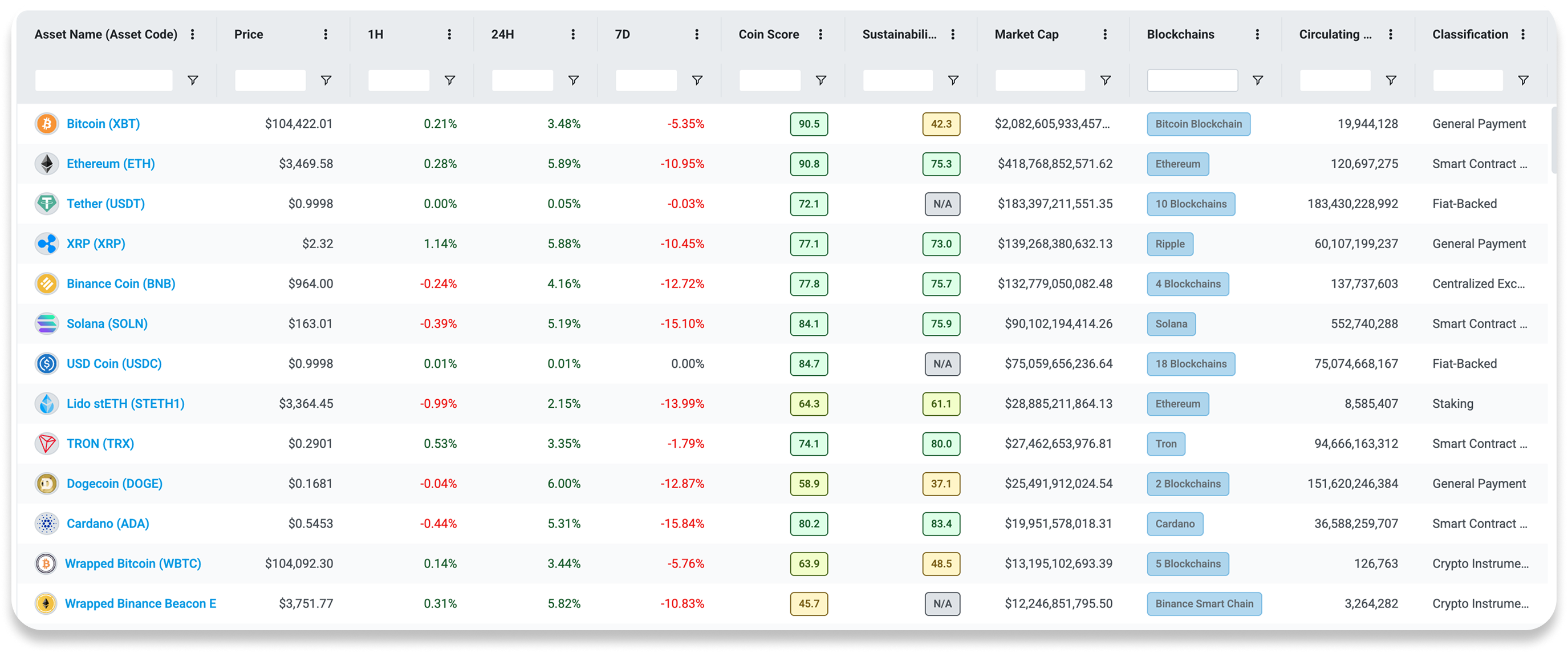Open the Price column menu
Image resolution: width=1568 pixels, height=653 pixels.
326,35
